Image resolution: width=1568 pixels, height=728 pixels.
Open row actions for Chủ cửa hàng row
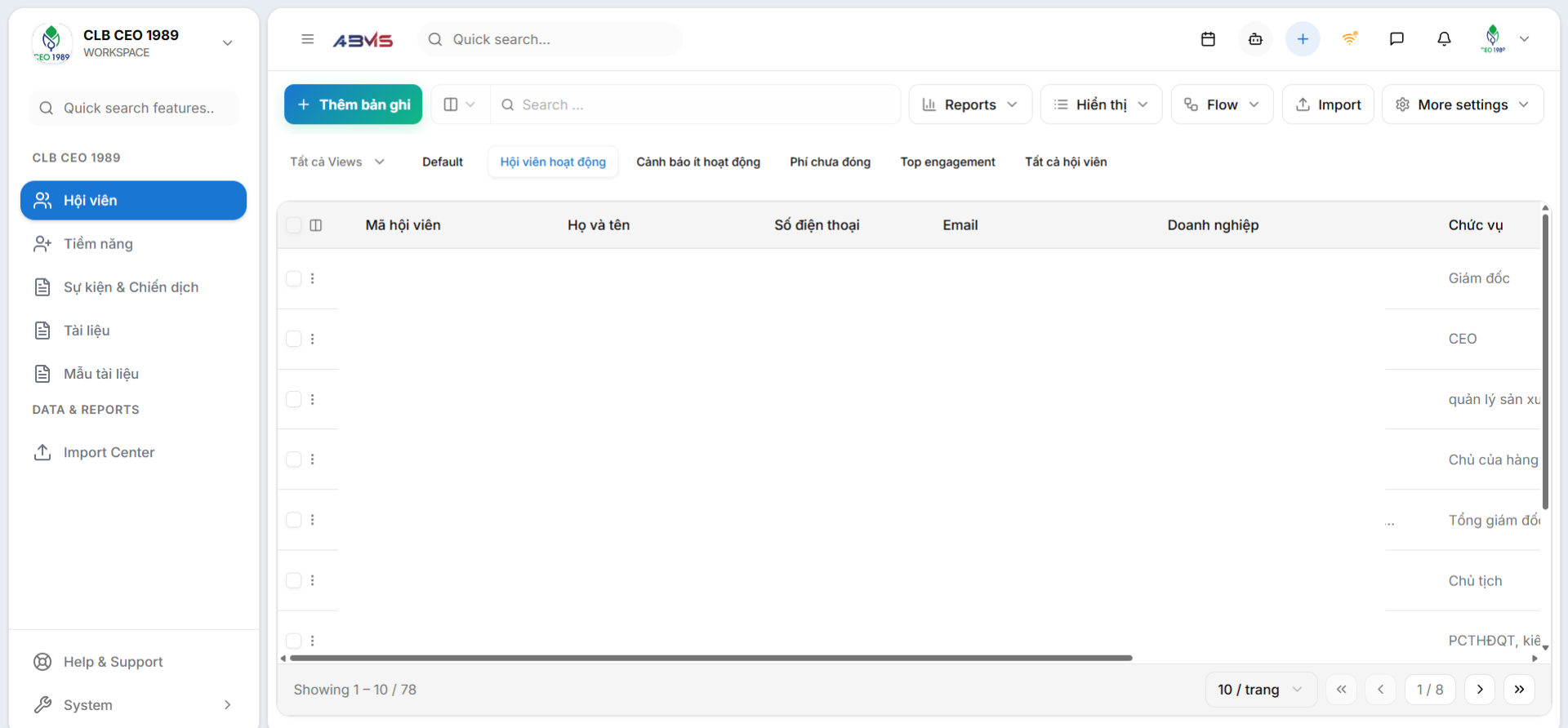pyautogui.click(x=313, y=459)
